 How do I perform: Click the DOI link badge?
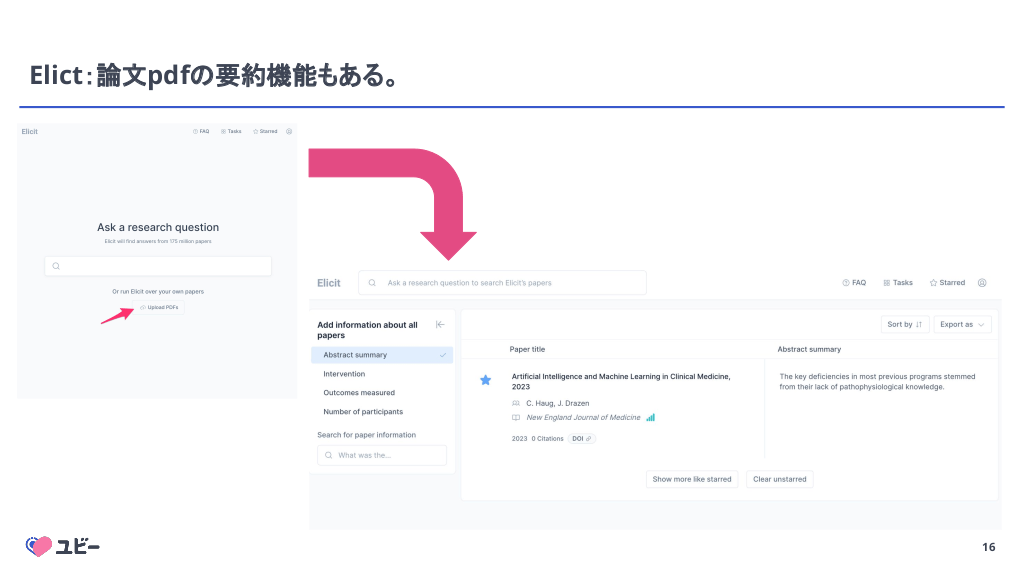click(582, 438)
